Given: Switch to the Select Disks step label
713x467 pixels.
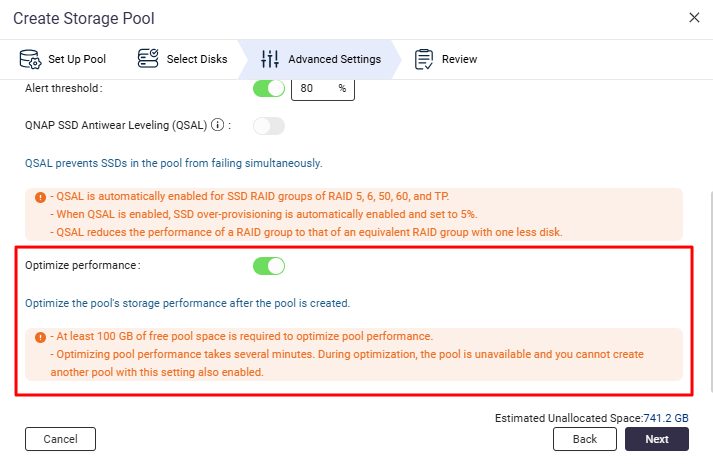Looking at the screenshot, I should pos(197,59).
